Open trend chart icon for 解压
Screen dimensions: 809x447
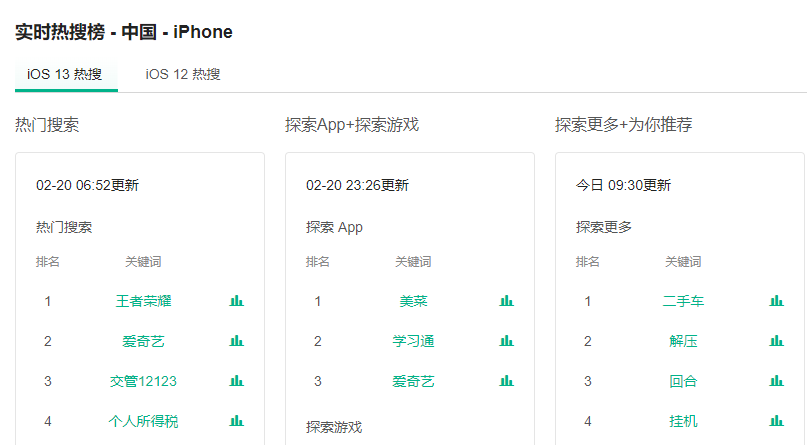click(776, 341)
